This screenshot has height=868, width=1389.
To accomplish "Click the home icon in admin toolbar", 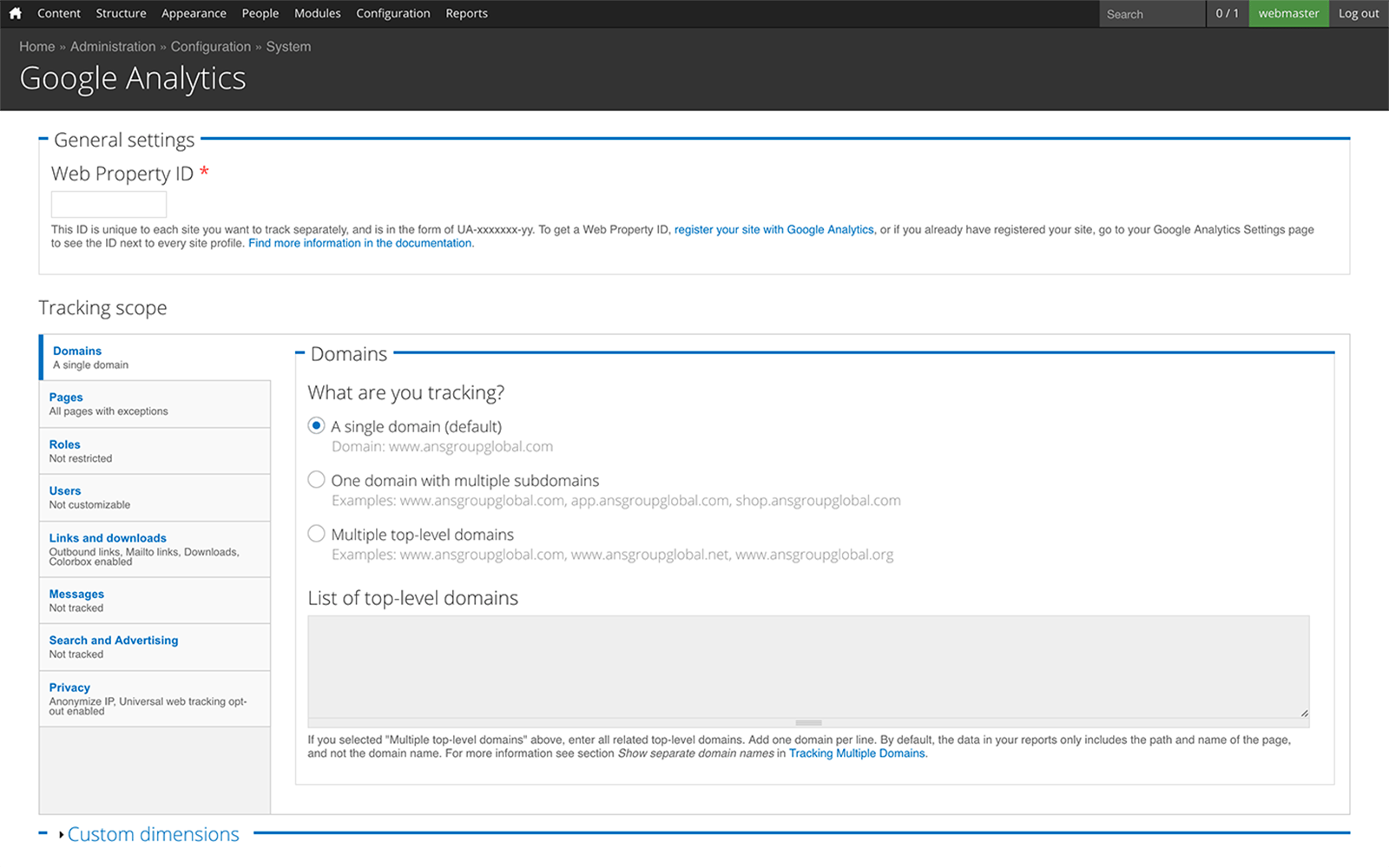I will tap(15, 13).
